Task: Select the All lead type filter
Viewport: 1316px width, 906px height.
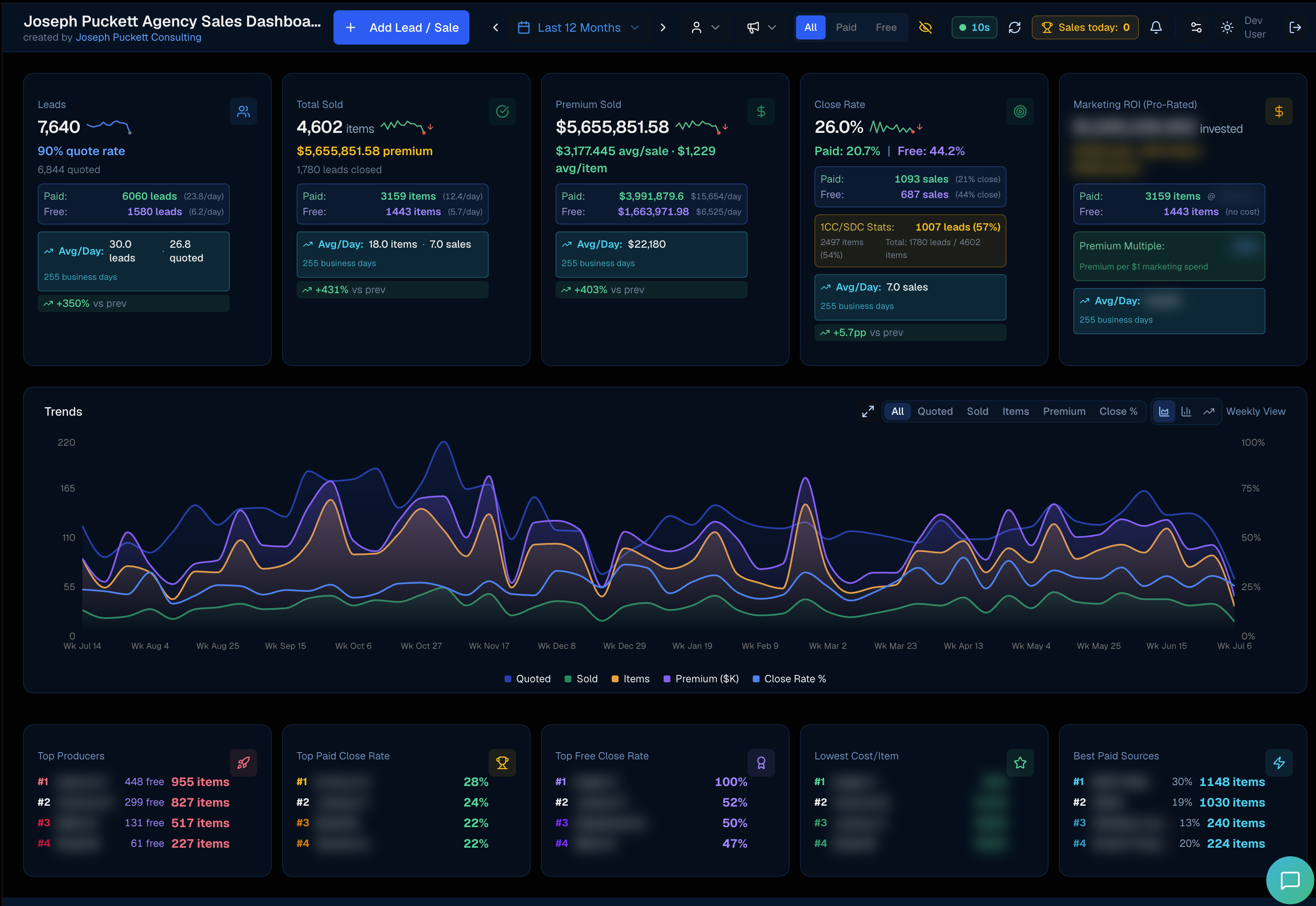Action: click(810, 27)
